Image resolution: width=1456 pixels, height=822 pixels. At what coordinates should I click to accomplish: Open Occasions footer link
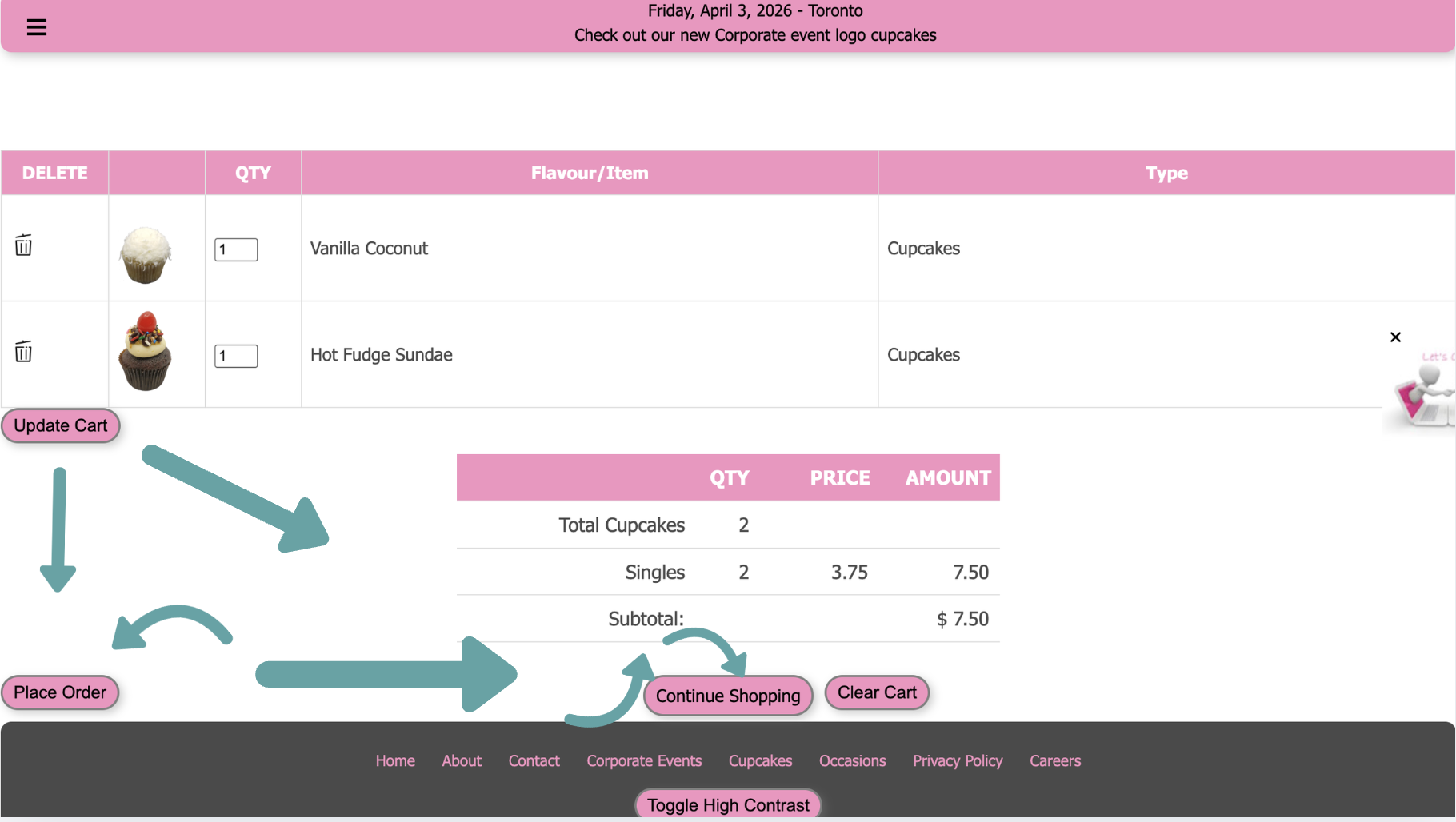852,760
